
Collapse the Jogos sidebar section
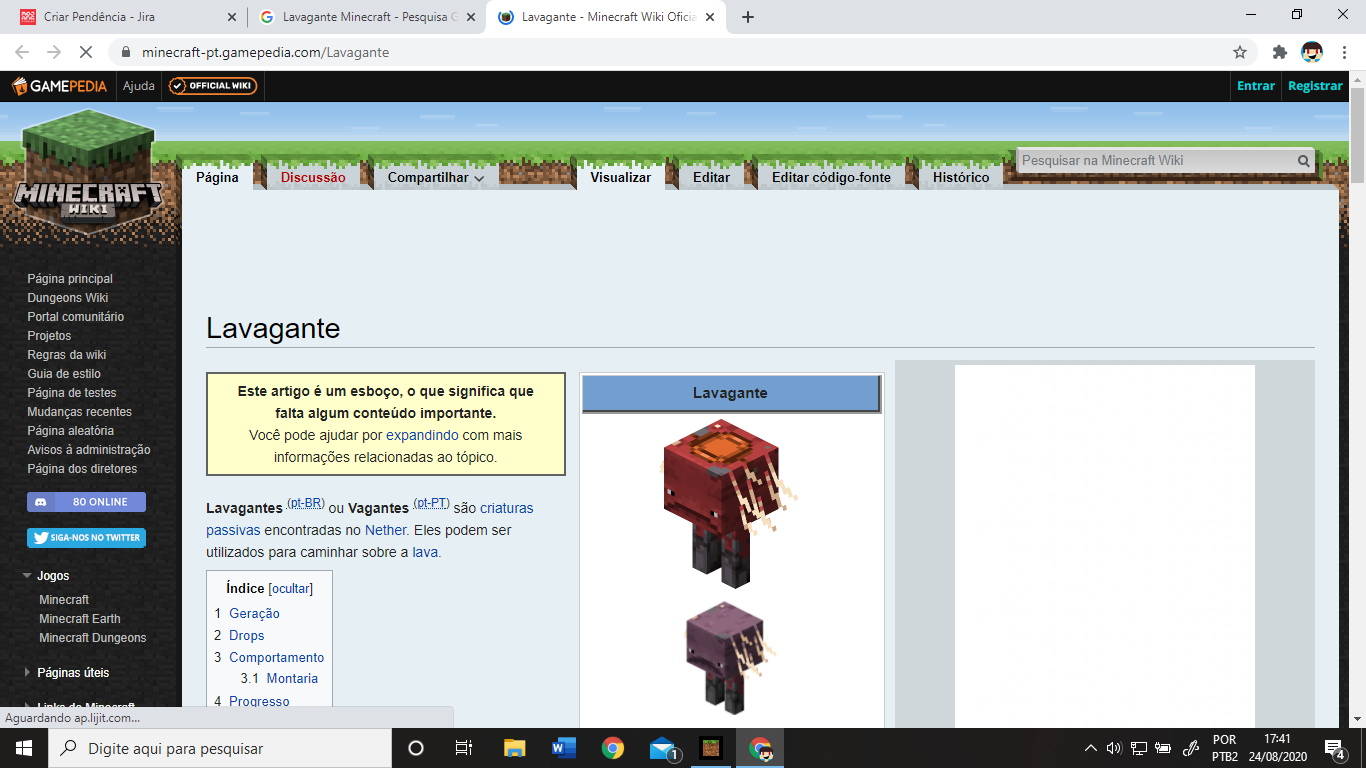click(28, 576)
